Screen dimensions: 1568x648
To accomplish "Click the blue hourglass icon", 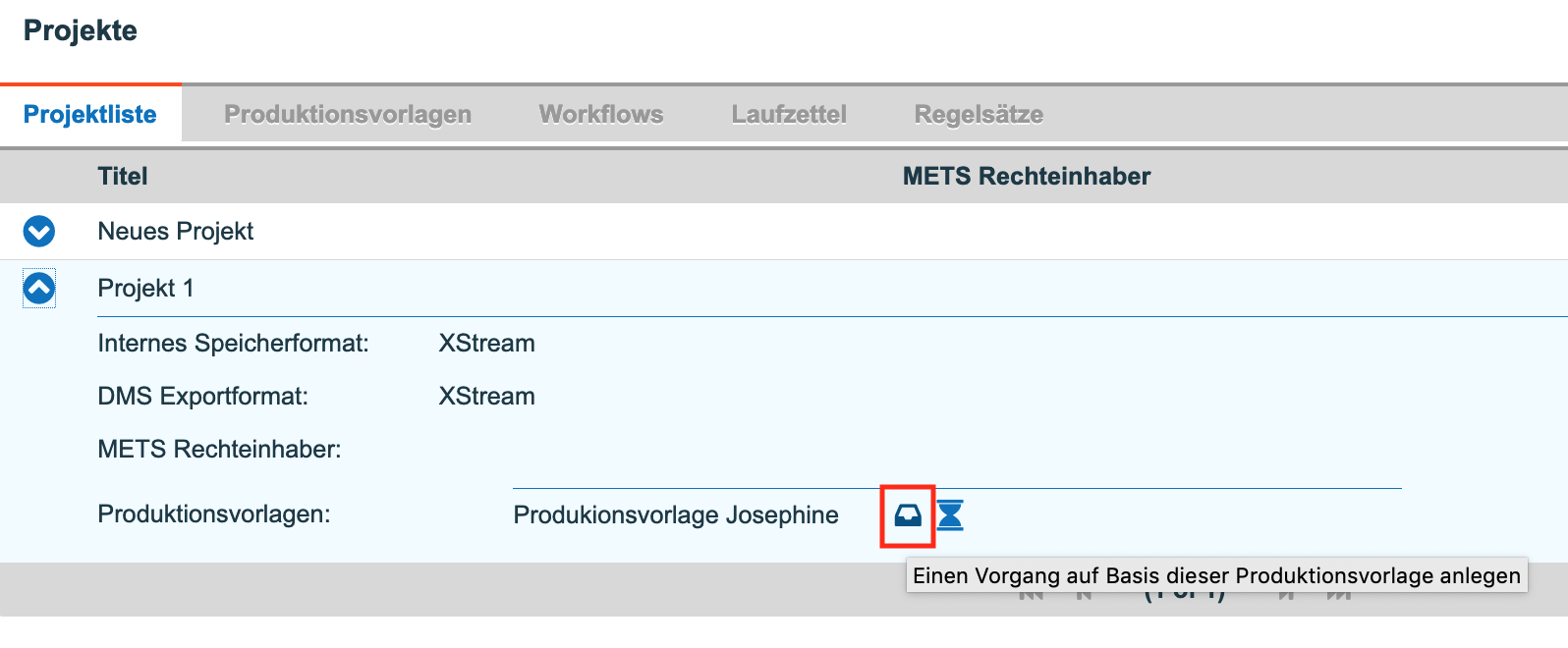I will [x=950, y=514].
